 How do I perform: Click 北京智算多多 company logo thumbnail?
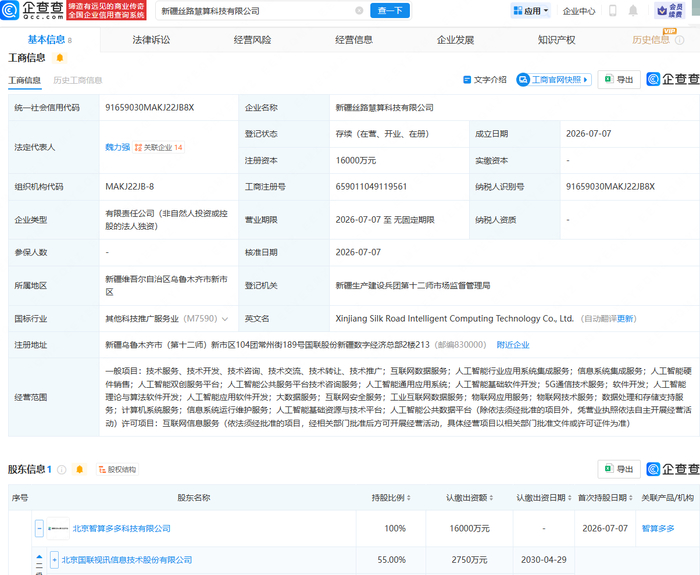pyautogui.click(x=58, y=529)
